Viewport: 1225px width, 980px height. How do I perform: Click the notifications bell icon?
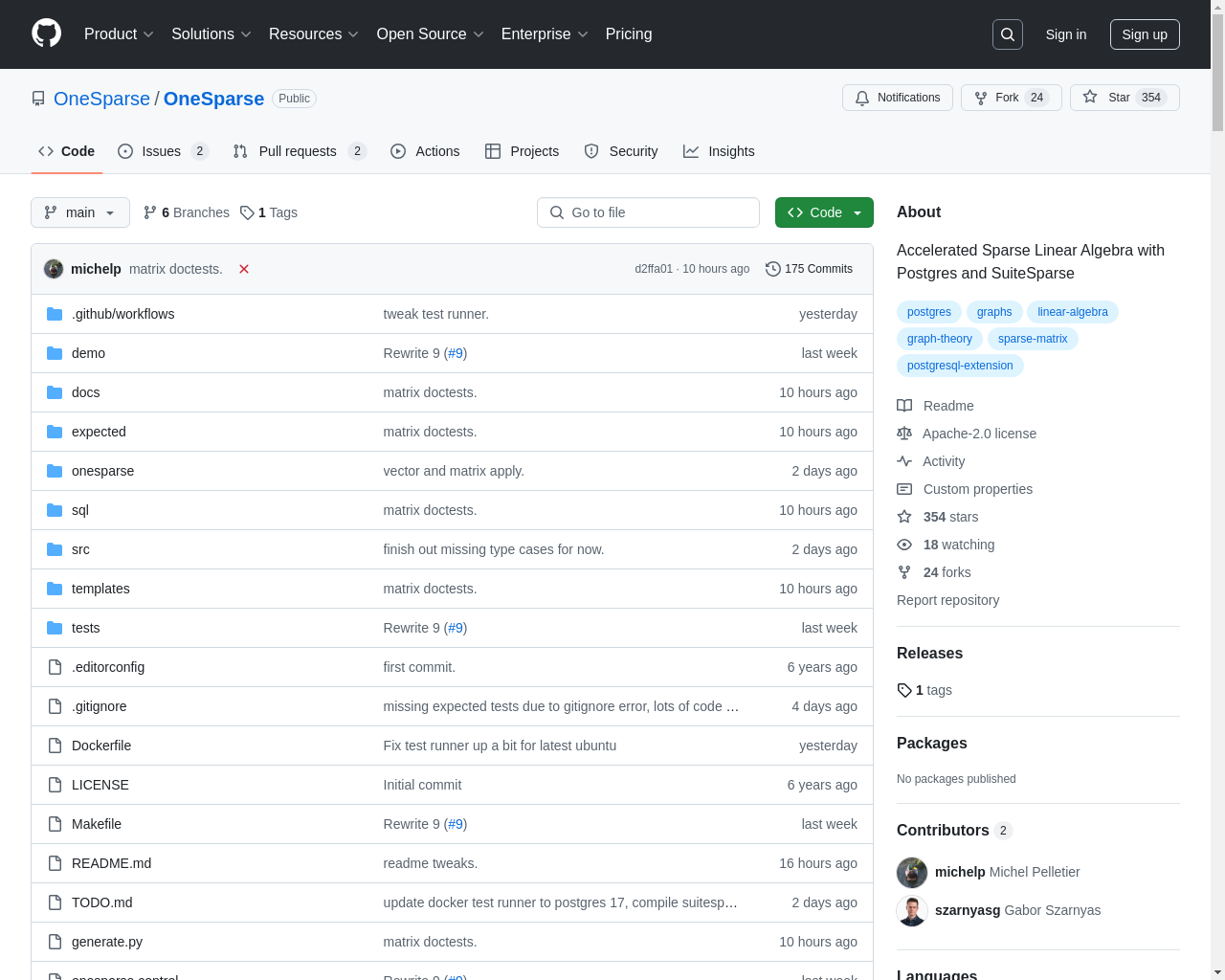862,98
